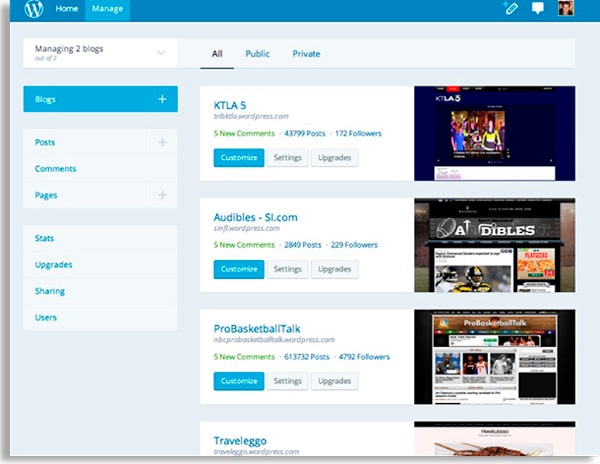Image resolution: width=600 pixels, height=464 pixels.
Task: Click the sinfl.wordpress.com address
Action: tap(246, 228)
